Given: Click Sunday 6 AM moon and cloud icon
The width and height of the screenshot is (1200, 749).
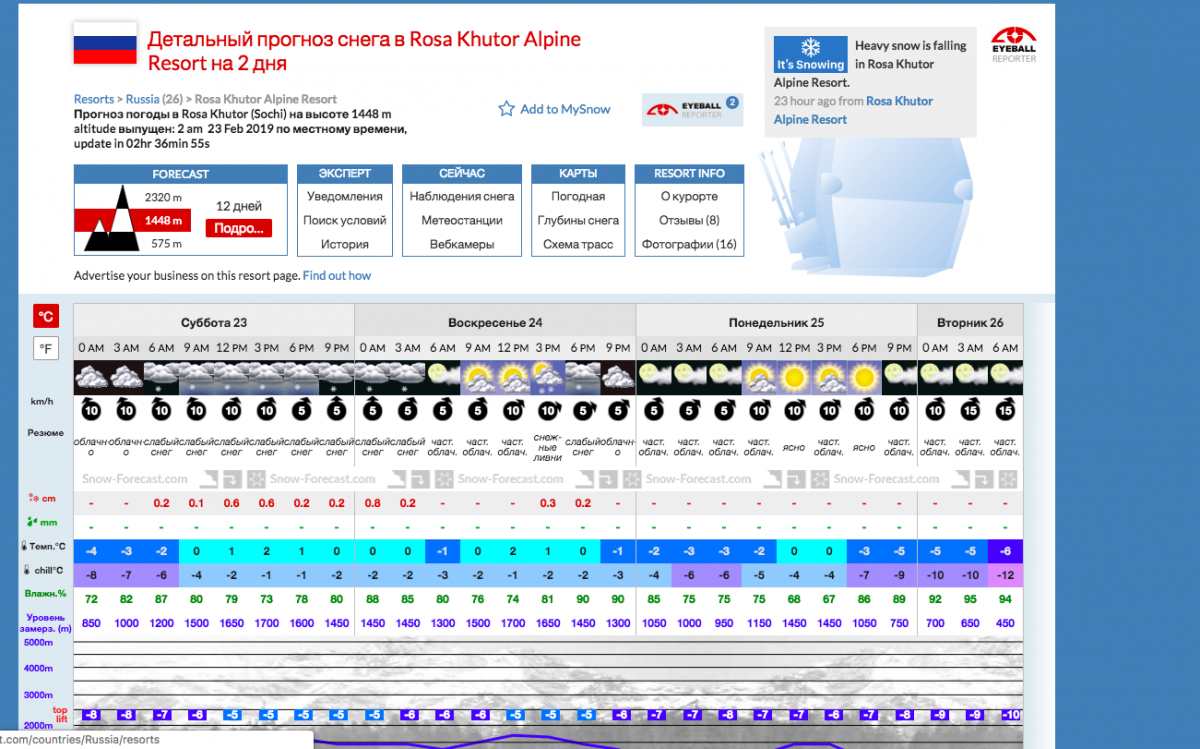Looking at the screenshot, I should point(443,377).
